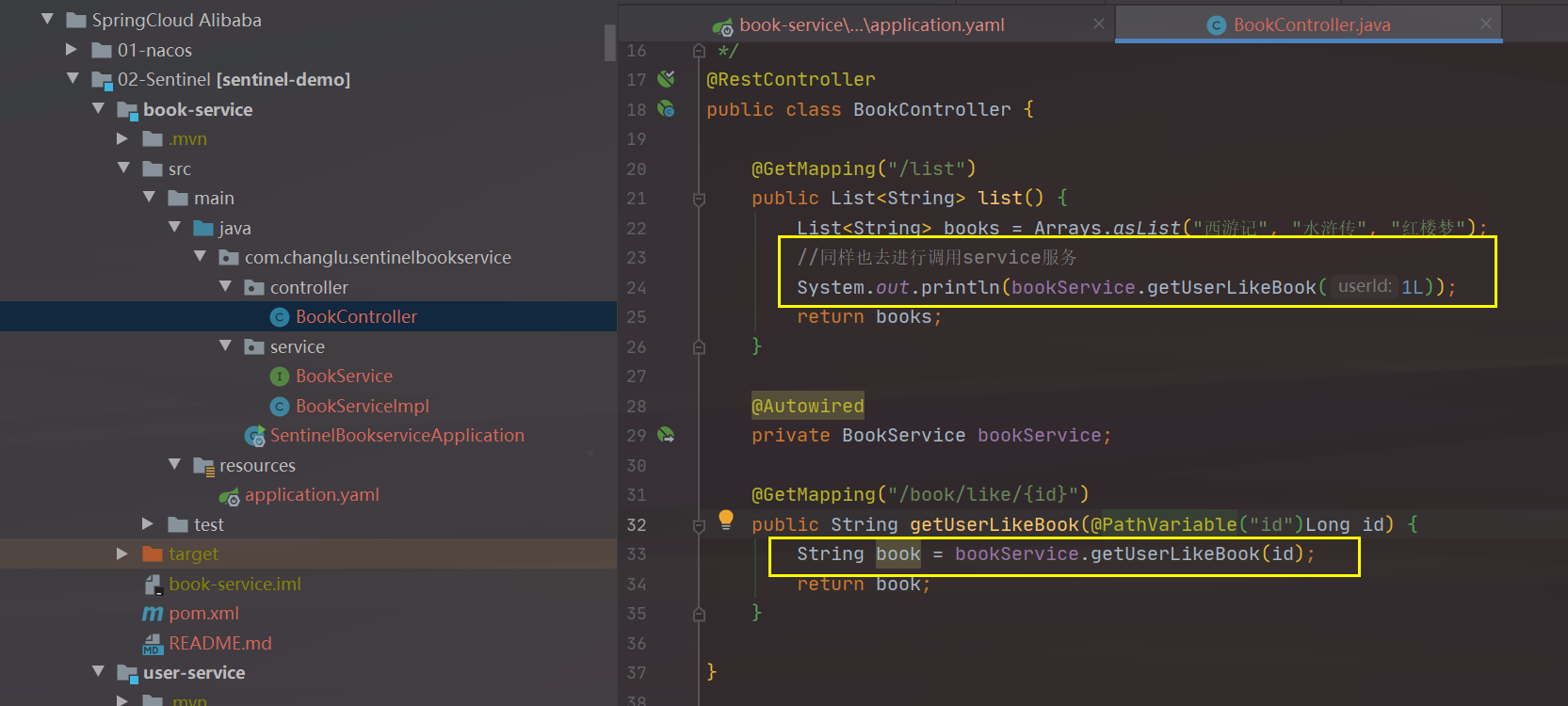Expand the 01-nacos folder
1568x706 pixels.
pos(73,49)
